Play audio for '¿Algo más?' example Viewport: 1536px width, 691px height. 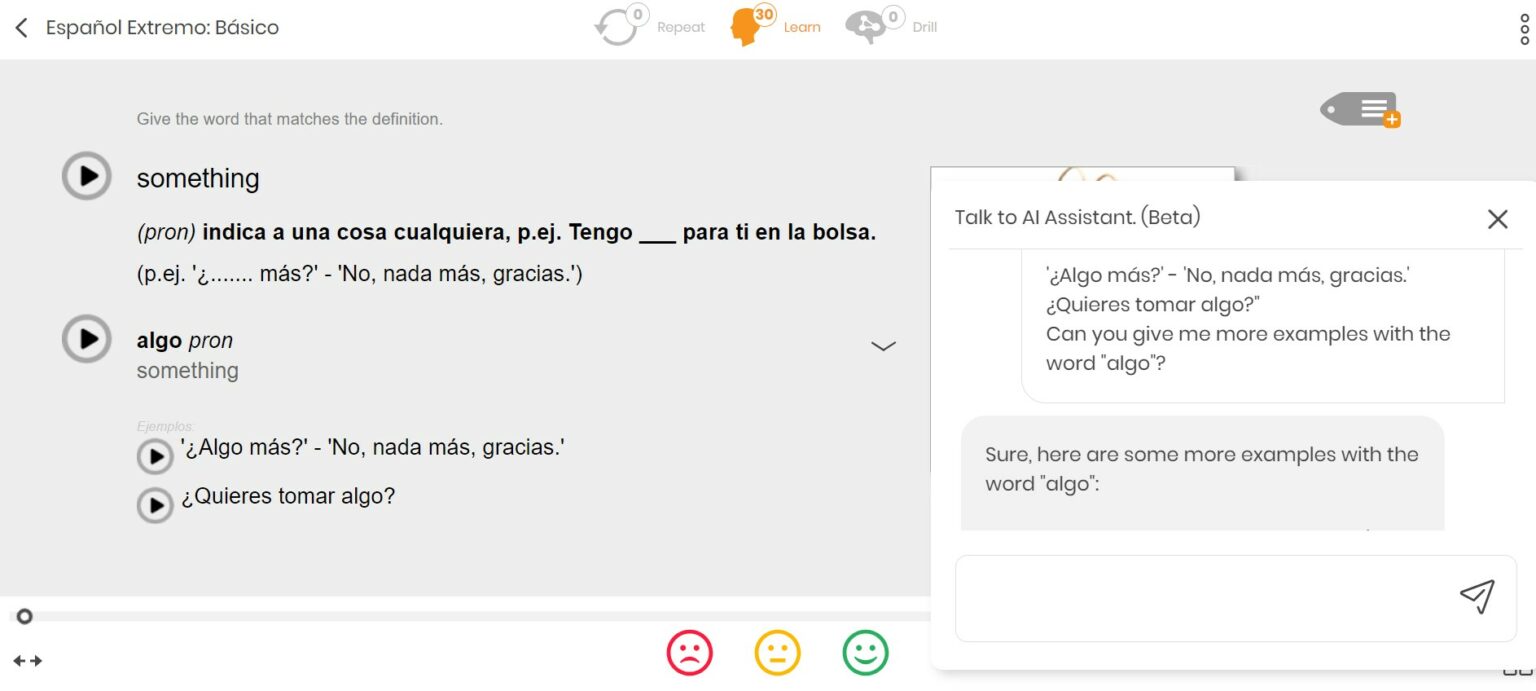pyautogui.click(x=156, y=456)
